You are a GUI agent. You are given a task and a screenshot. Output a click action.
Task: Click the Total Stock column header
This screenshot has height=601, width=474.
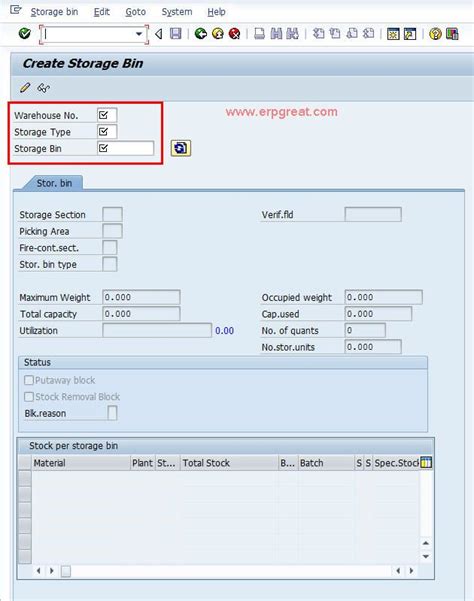tap(229, 463)
